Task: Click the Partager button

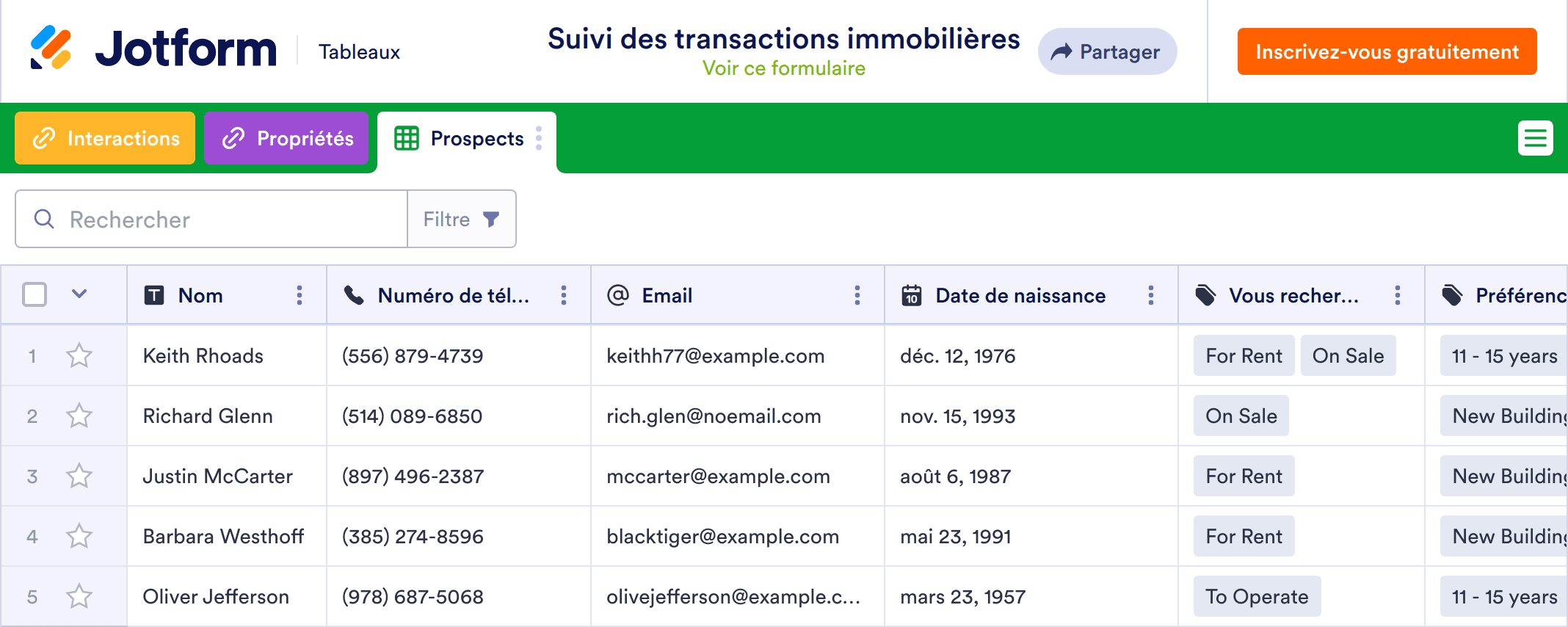Action: tap(1107, 51)
